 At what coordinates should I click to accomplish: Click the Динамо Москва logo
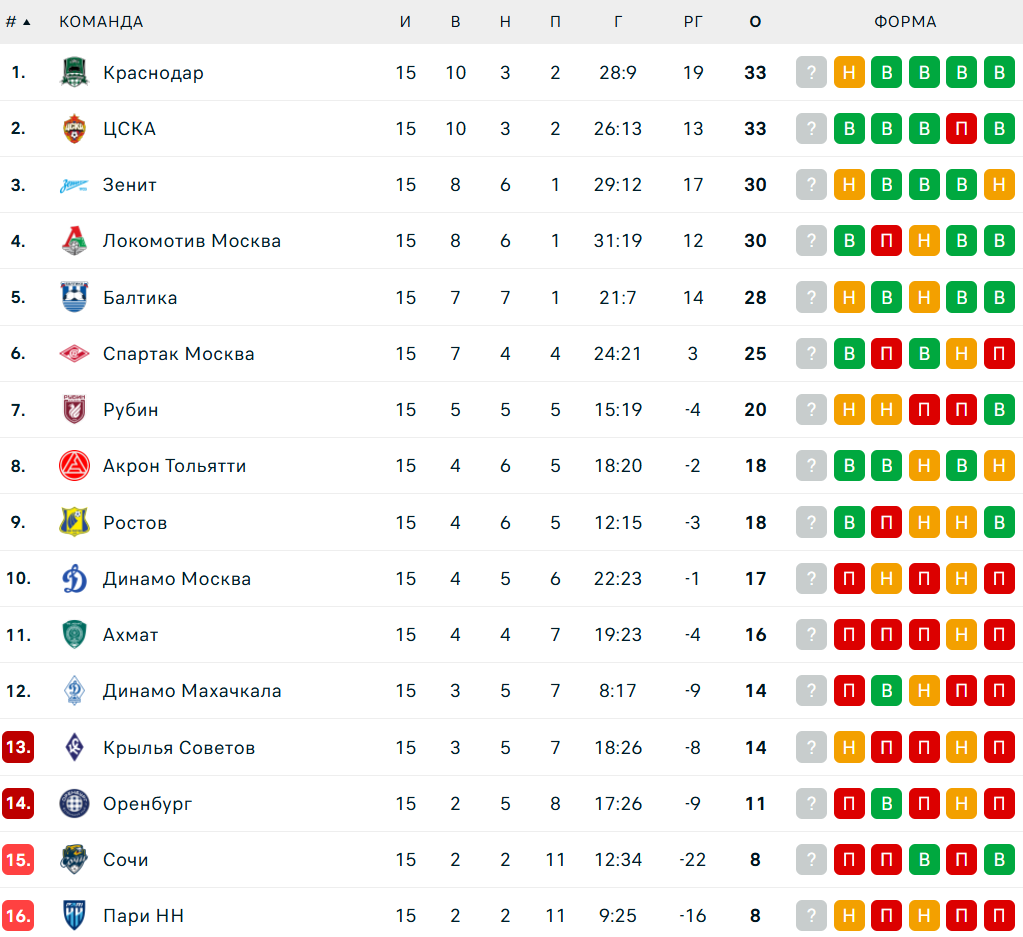click(x=74, y=579)
